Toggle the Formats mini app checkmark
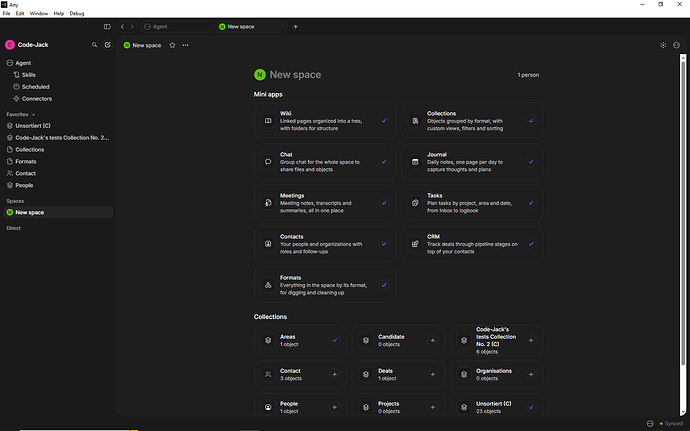Image resolution: width=690 pixels, height=431 pixels. pyautogui.click(x=384, y=285)
